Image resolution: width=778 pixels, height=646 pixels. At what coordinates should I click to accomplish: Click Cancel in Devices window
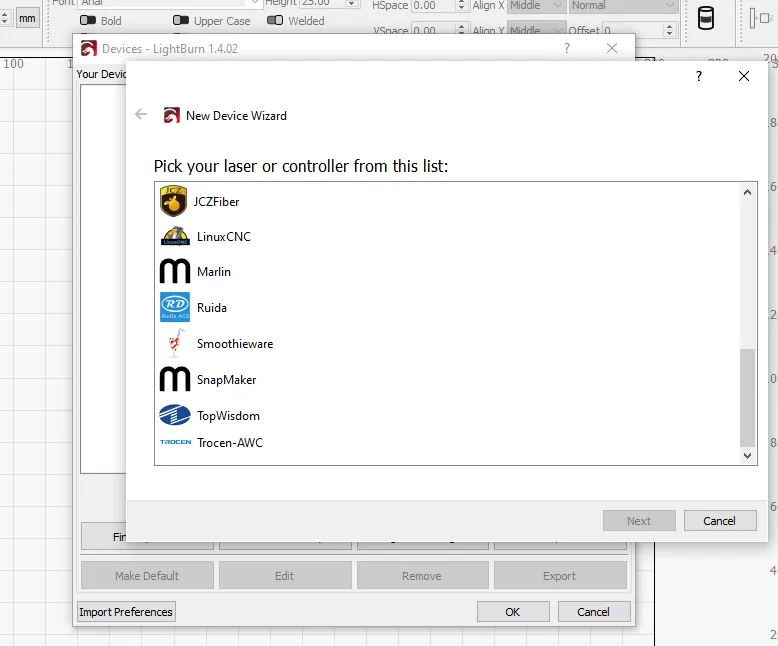[593, 612]
